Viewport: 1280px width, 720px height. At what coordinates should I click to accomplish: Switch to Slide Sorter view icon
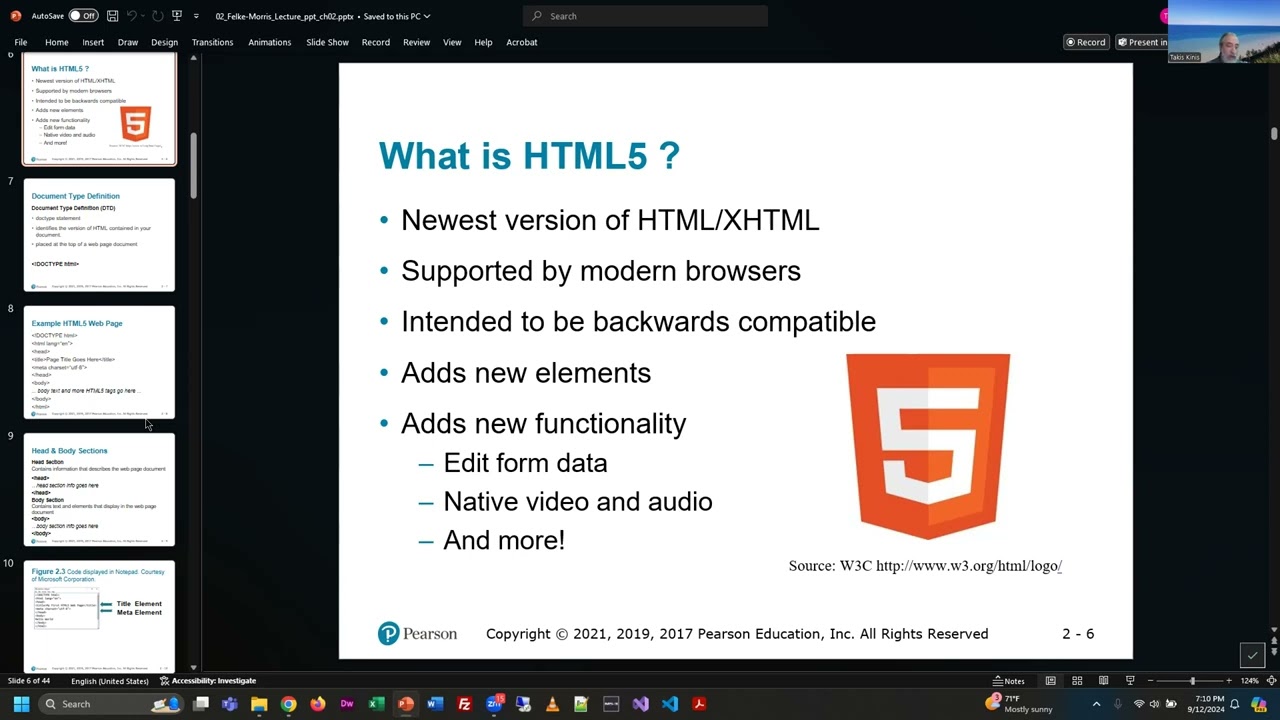[x=1077, y=681]
